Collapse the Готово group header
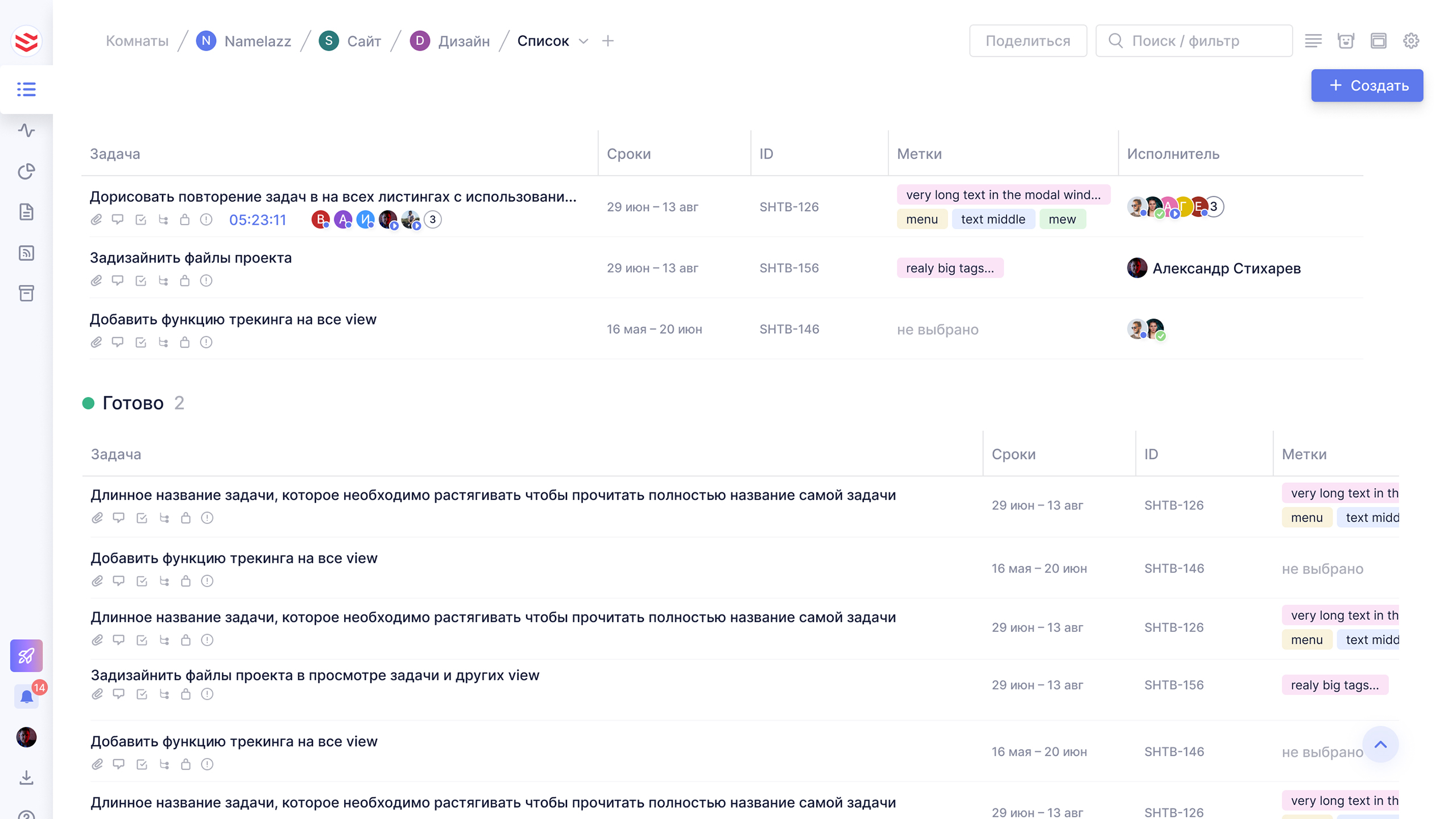Image resolution: width=1456 pixels, height=819 pixels. 133,403
